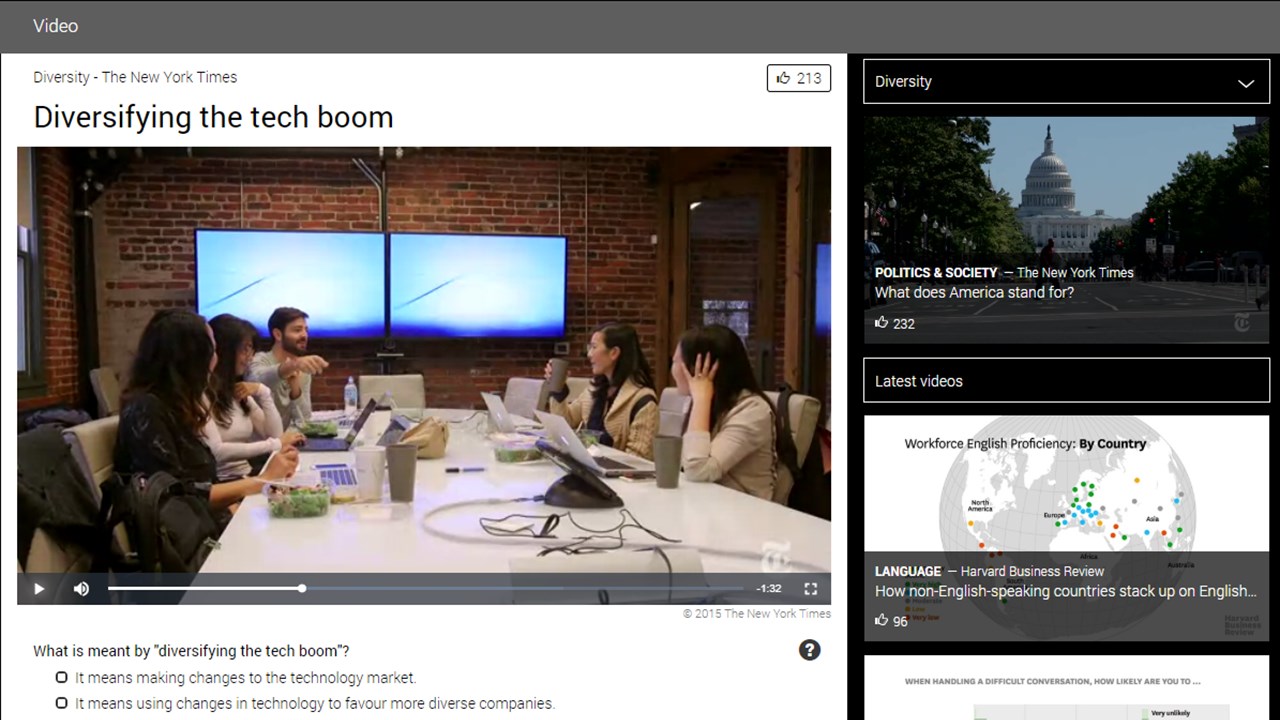1280x720 pixels.
Task: Click the LANGUAGE category label
Action: [908, 571]
